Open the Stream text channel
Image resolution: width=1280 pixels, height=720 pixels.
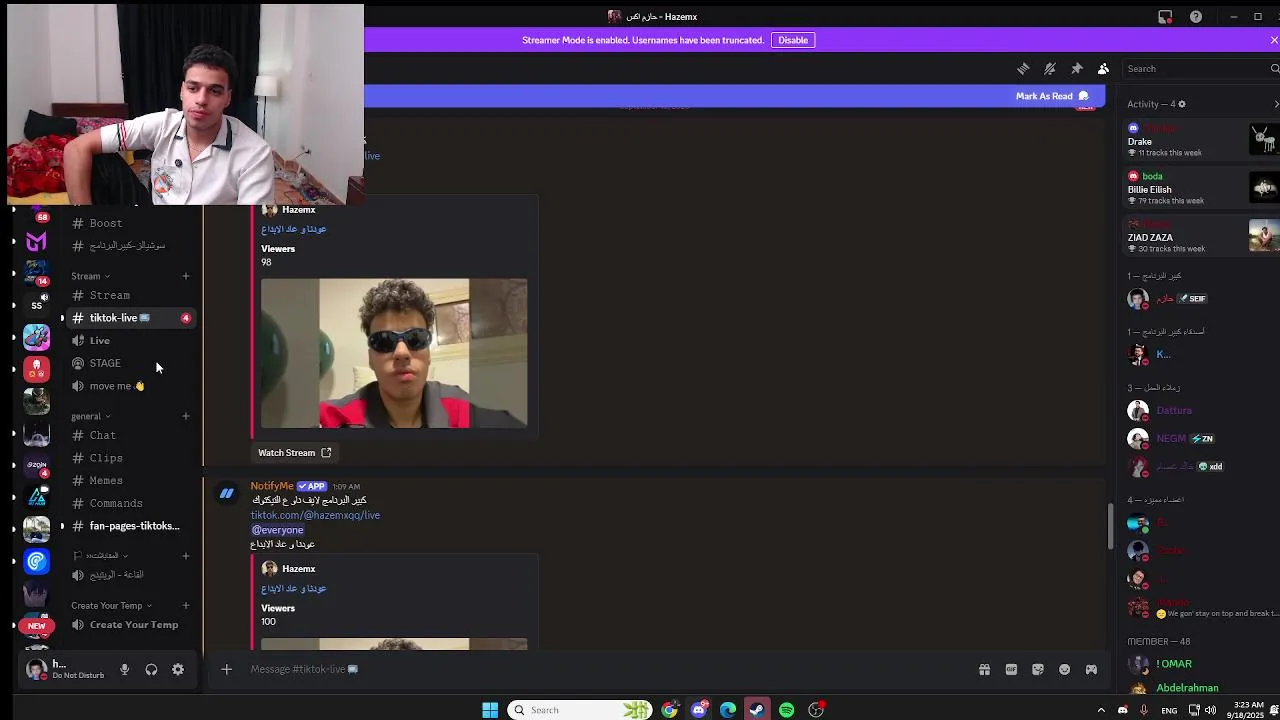[130, 295]
